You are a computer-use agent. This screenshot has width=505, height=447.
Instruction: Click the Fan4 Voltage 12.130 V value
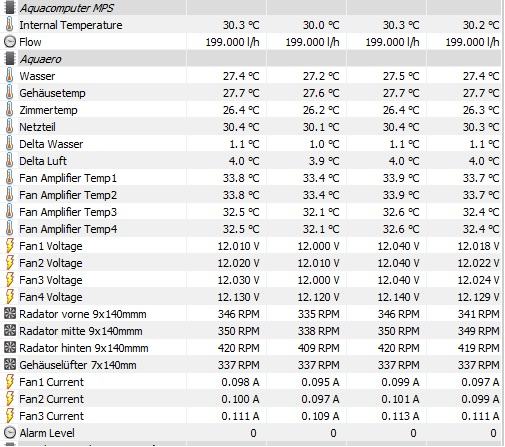click(x=238, y=297)
